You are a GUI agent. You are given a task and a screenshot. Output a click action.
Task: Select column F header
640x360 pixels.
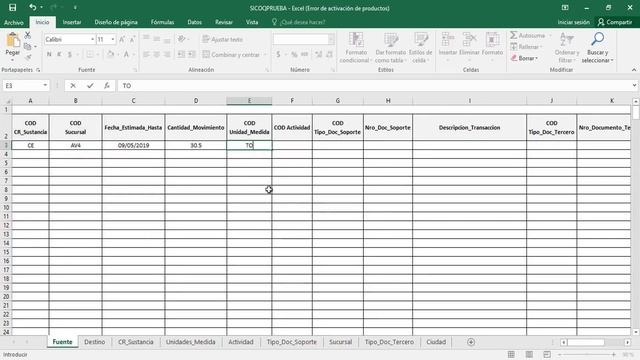[x=292, y=101]
